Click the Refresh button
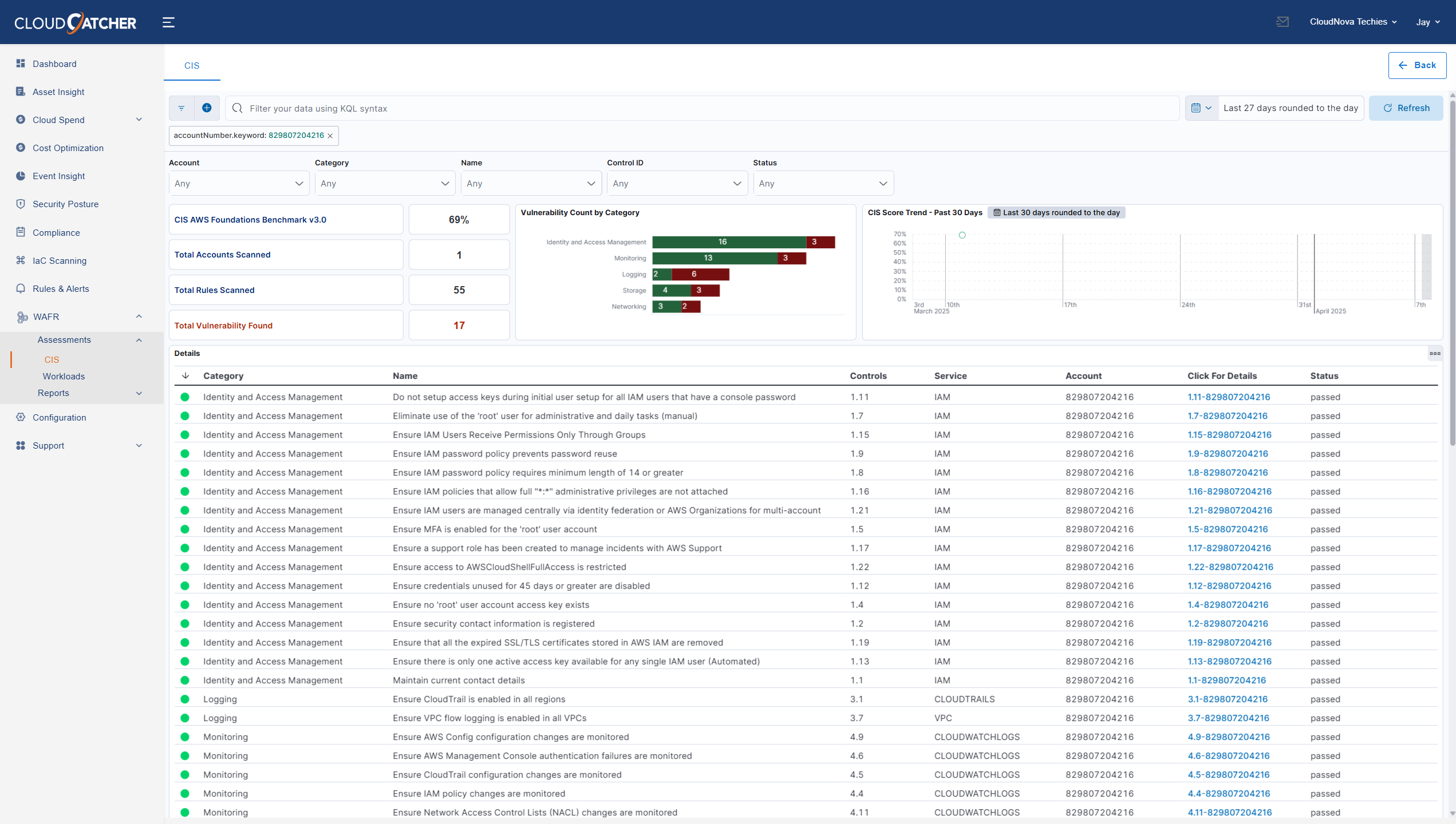This screenshot has height=824, width=1456. click(x=1406, y=108)
